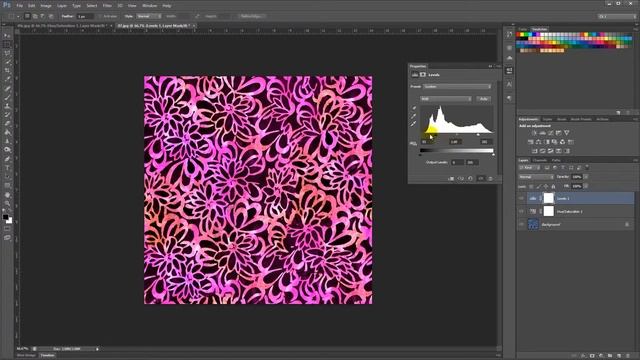Switch to the Channels tab
Screen dimensions: 640x360
(540, 160)
